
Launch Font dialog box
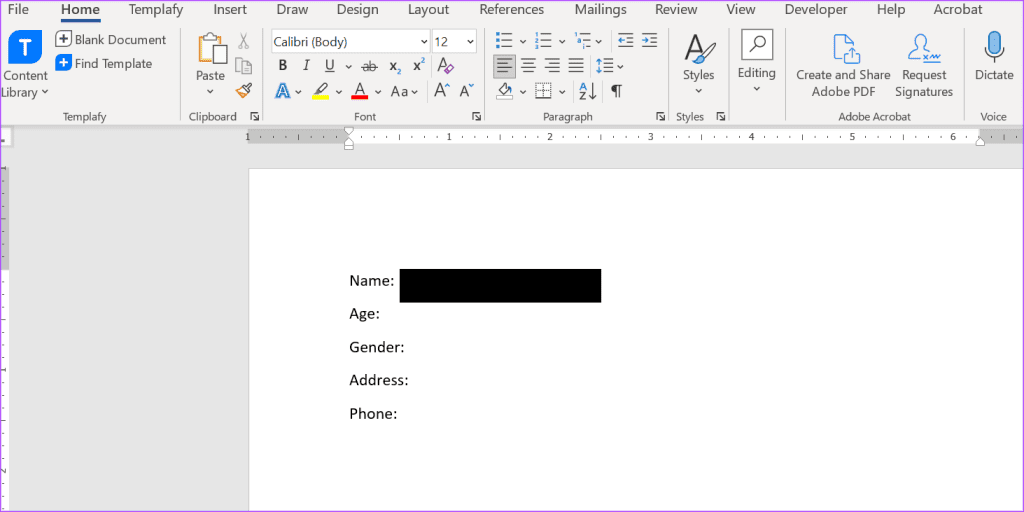click(x=477, y=117)
